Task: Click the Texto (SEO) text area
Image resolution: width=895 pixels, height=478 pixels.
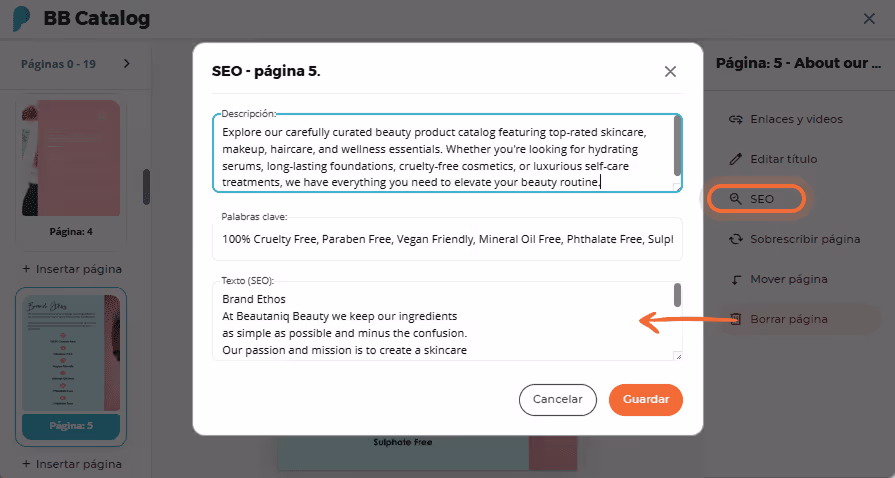Action: coord(447,321)
